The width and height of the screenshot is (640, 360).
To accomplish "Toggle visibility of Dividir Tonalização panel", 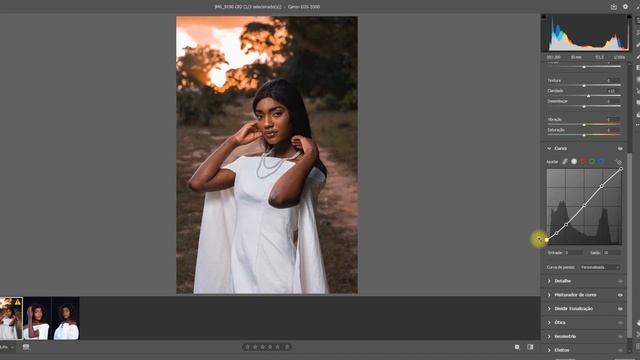I will coord(620,309).
